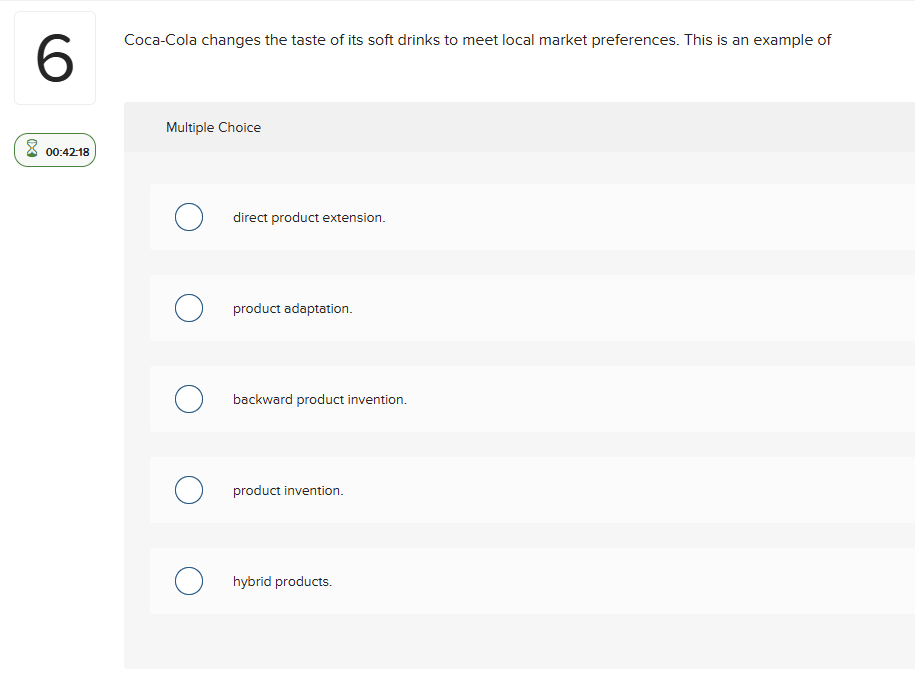Click the Multiple Choice header label
Screen dimensions: 915x686
coord(213,127)
